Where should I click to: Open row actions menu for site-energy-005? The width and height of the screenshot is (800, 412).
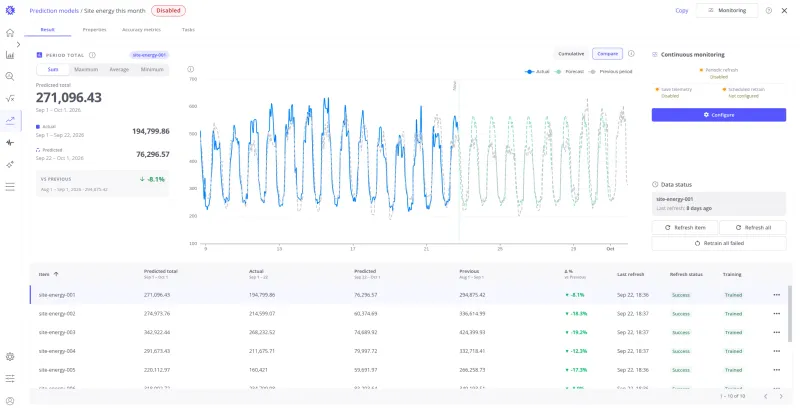(x=777, y=370)
